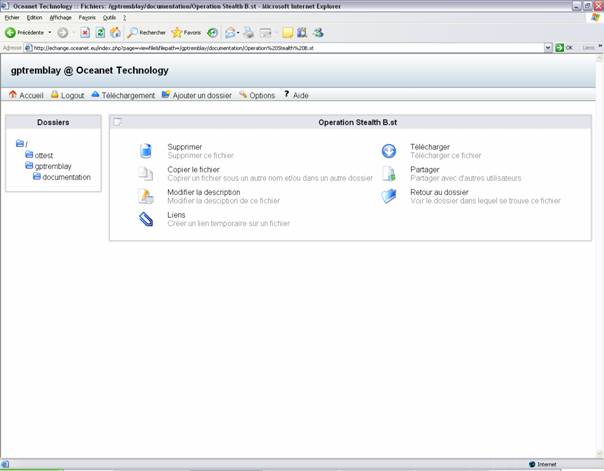Click the Liens paperclip icon
The height and width of the screenshot is (471, 604).
(146, 219)
